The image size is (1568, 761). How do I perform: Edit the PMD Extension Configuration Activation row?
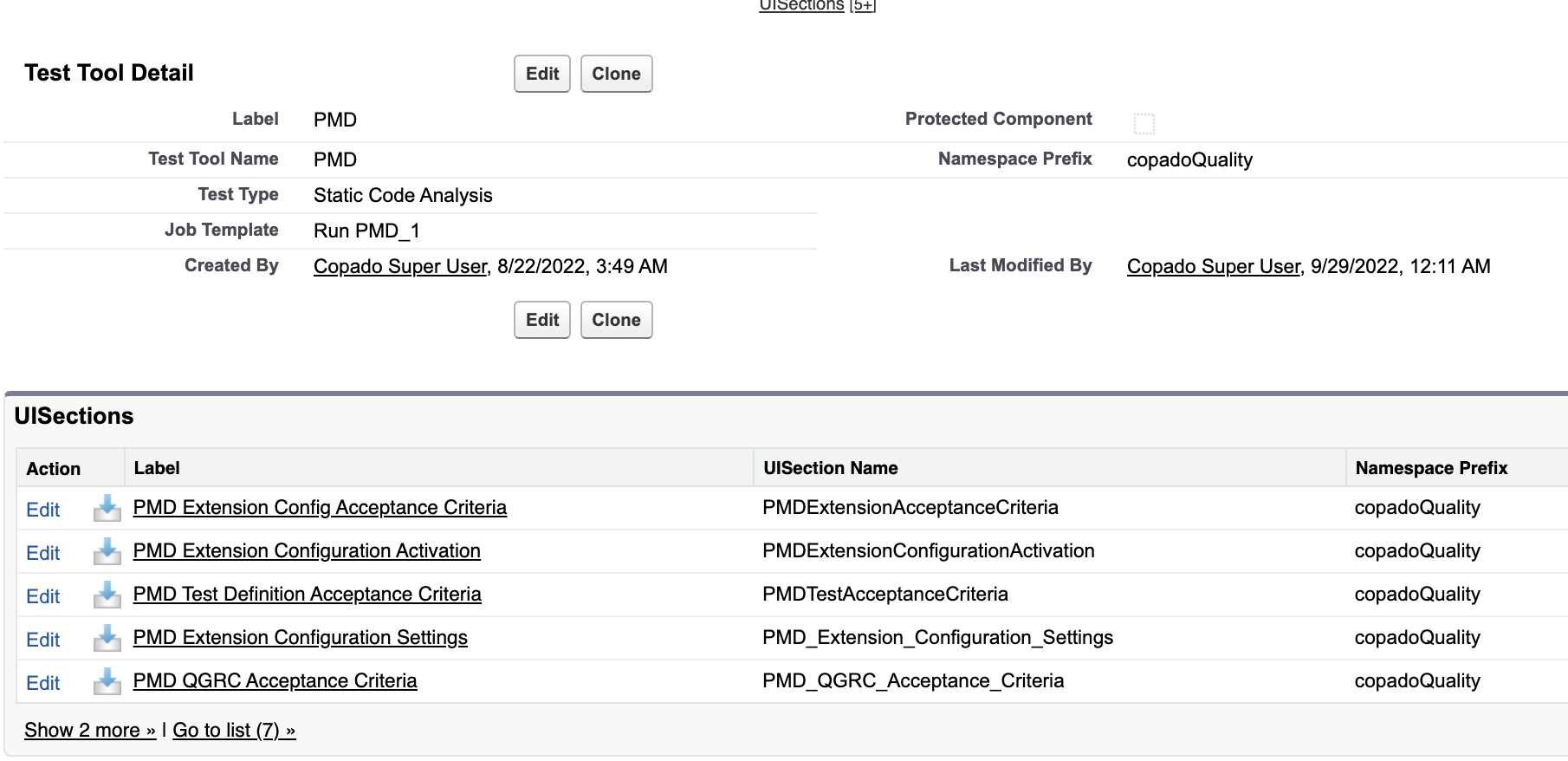tap(42, 553)
